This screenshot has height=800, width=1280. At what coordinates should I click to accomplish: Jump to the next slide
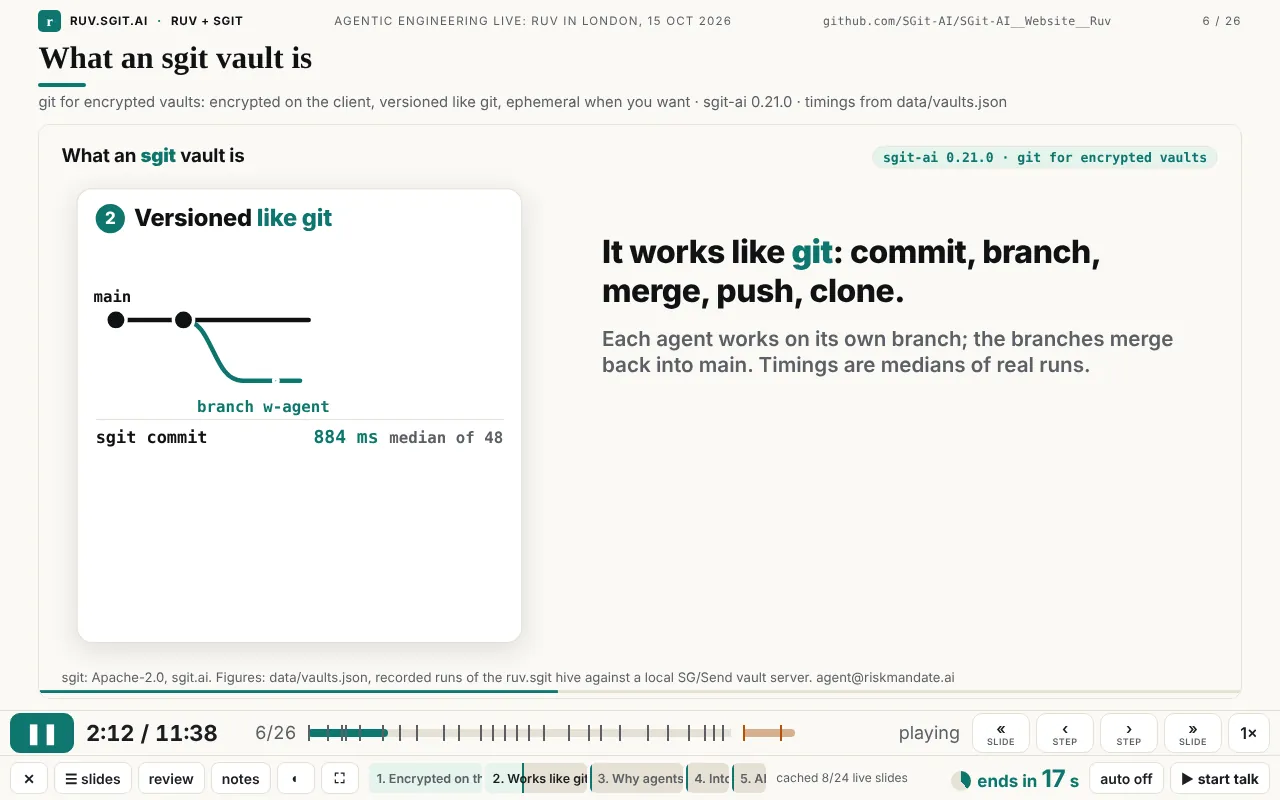(x=1193, y=733)
